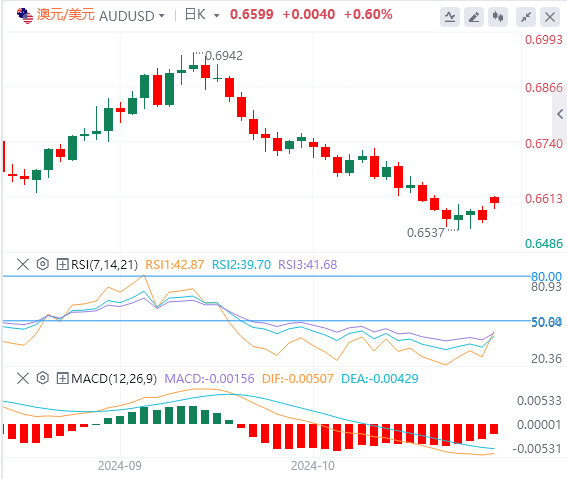Open MACD indicator settings hexagon

pos(43,378)
